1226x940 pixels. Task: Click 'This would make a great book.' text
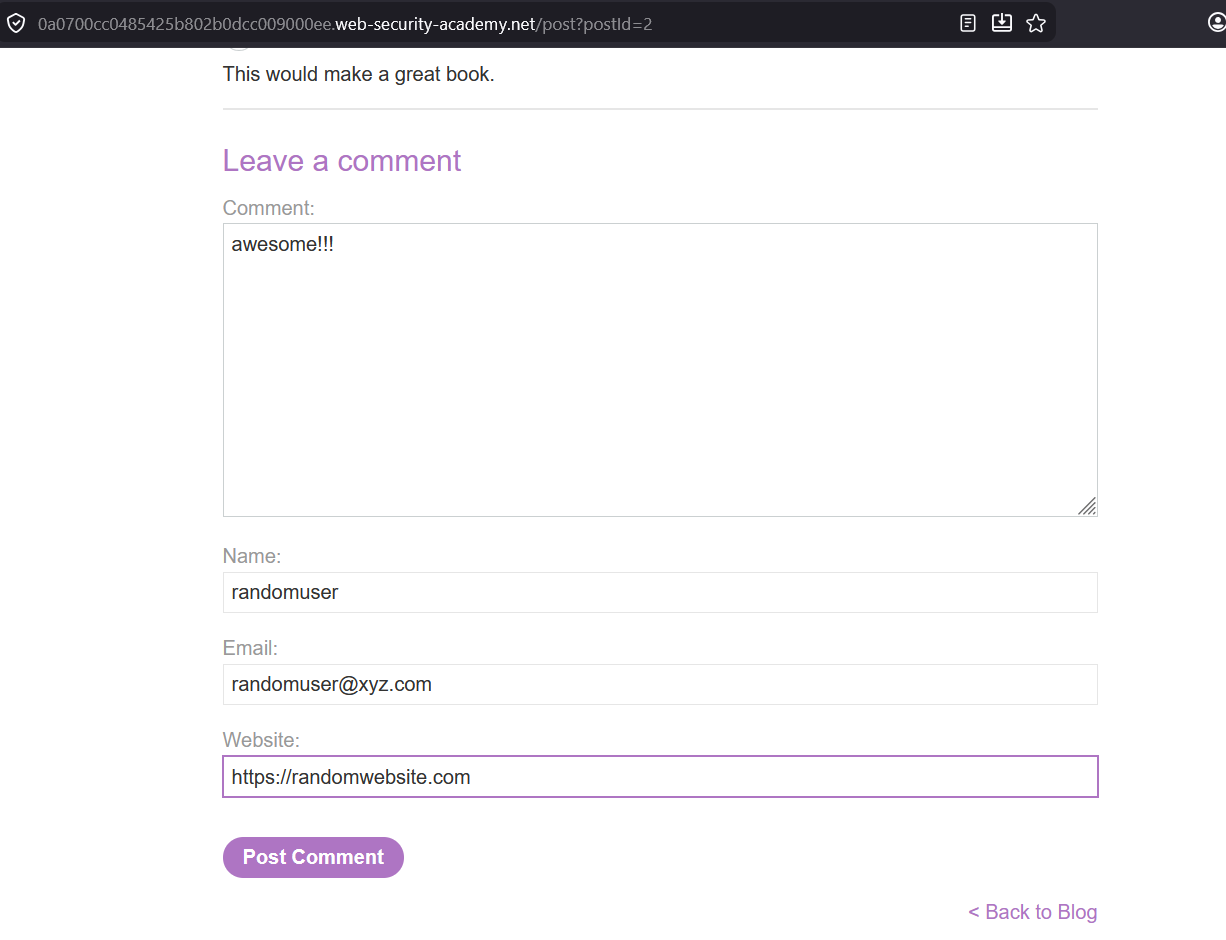(358, 74)
